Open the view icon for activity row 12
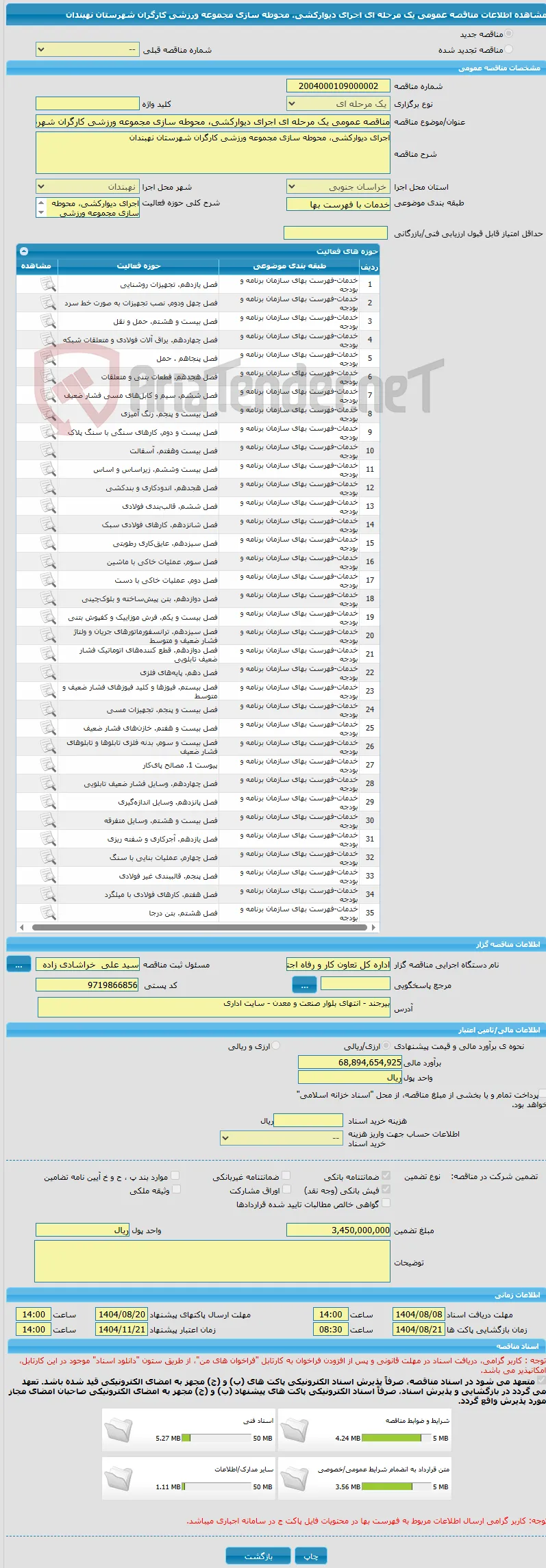The width and height of the screenshot is (546, 1568). click(48, 488)
